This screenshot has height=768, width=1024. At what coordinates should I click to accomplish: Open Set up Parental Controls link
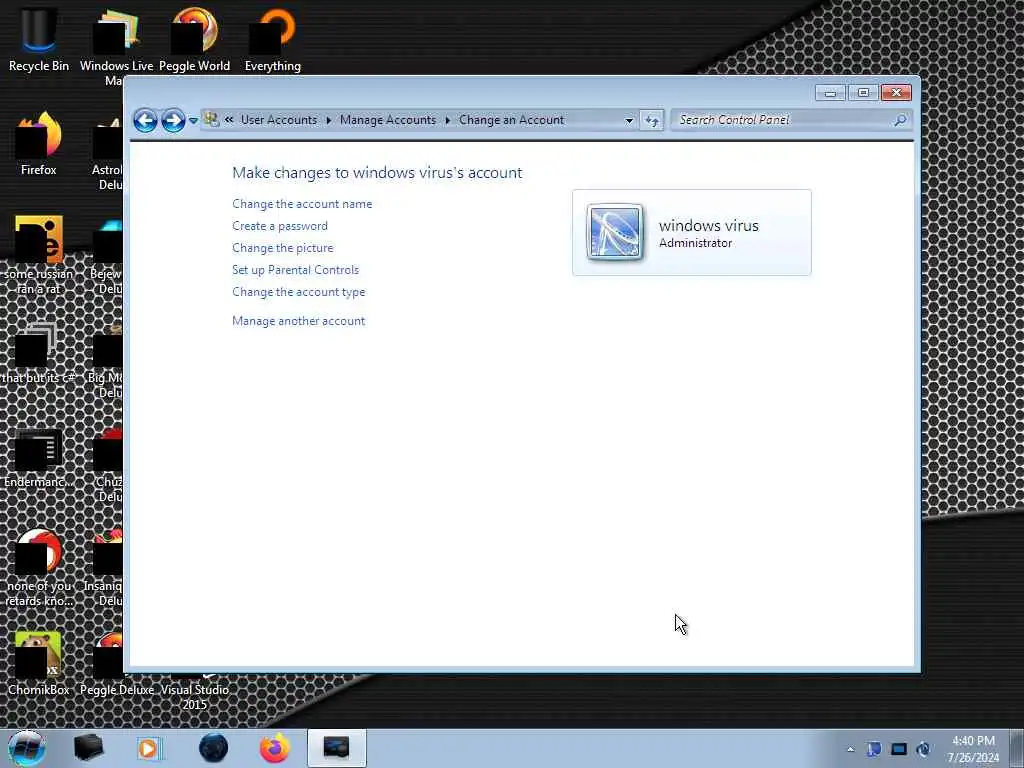pyautogui.click(x=296, y=270)
